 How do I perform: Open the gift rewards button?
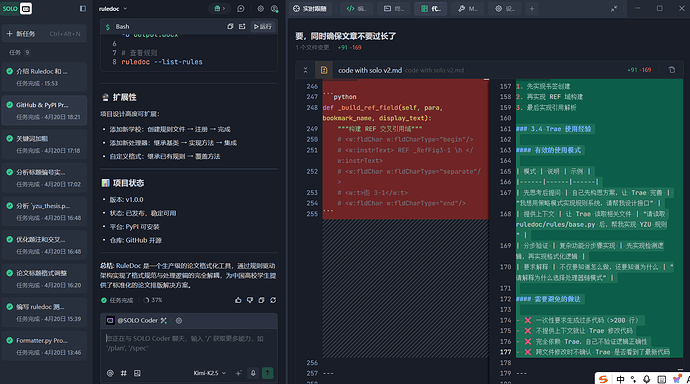[219, 8]
